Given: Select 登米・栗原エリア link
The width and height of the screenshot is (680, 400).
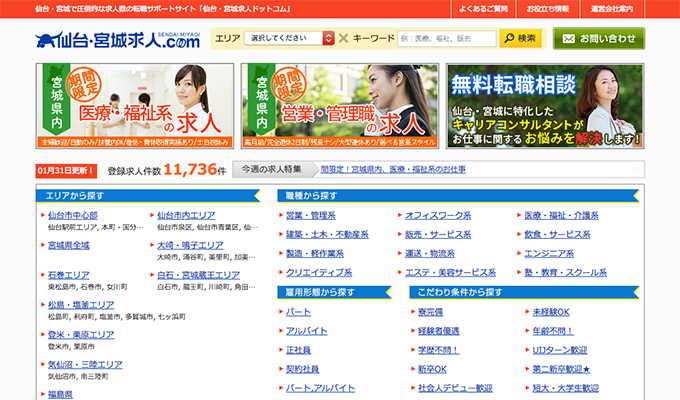Looking at the screenshot, I should [x=81, y=335].
